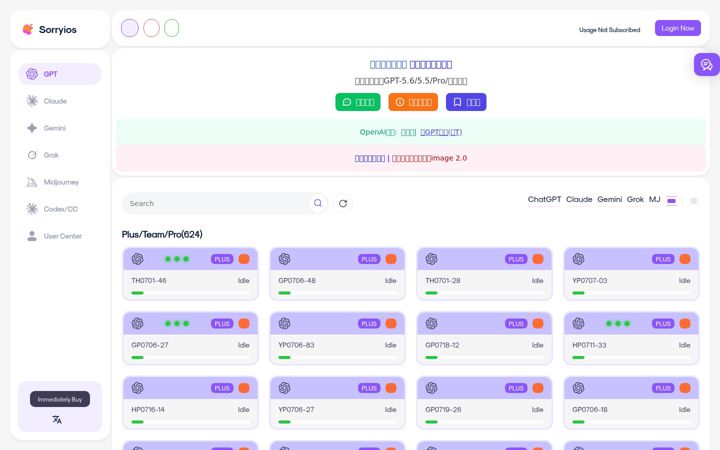Open the Midjourney sidebar section

coord(60,182)
